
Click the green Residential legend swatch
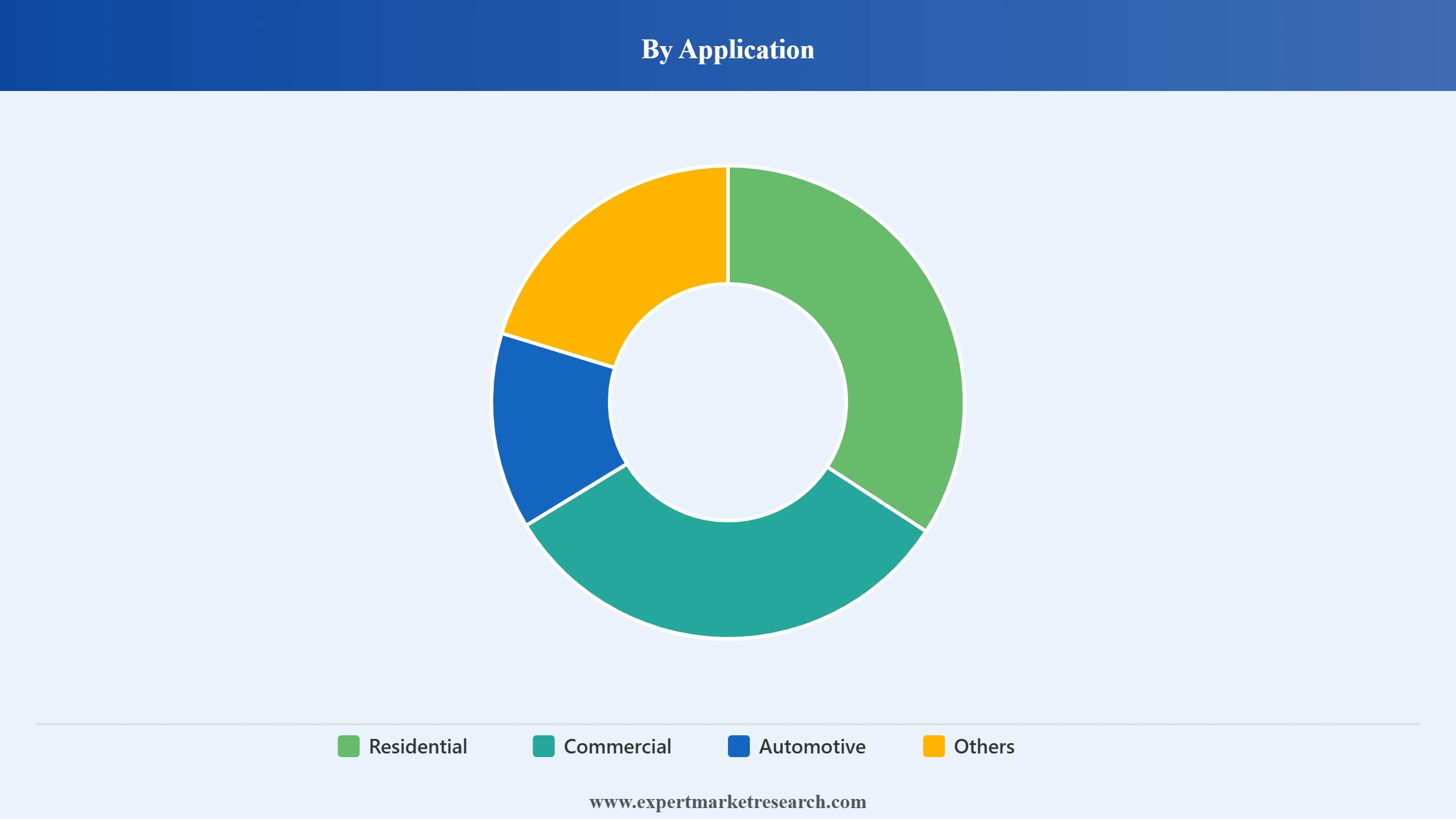click(349, 746)
